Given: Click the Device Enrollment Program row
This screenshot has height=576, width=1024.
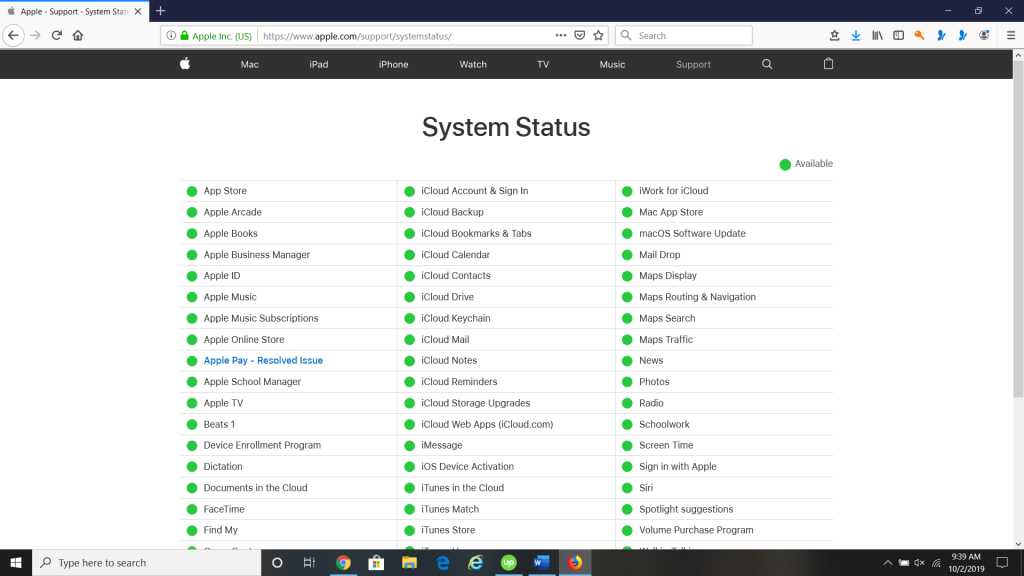Looking at the screenshot, I should click(x=288, y=445).
